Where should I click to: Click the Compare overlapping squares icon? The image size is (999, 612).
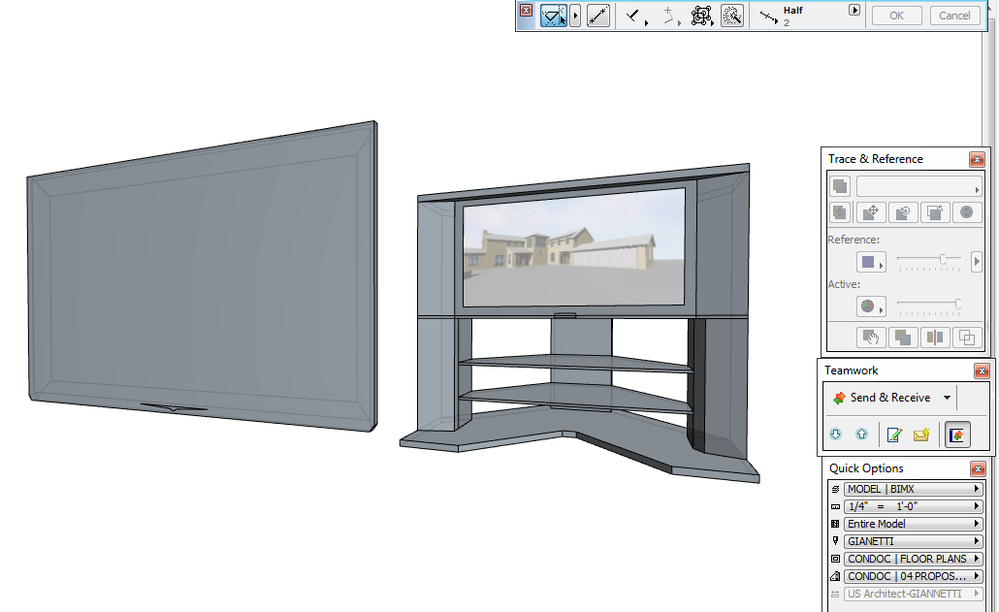[x=967, y=337]
